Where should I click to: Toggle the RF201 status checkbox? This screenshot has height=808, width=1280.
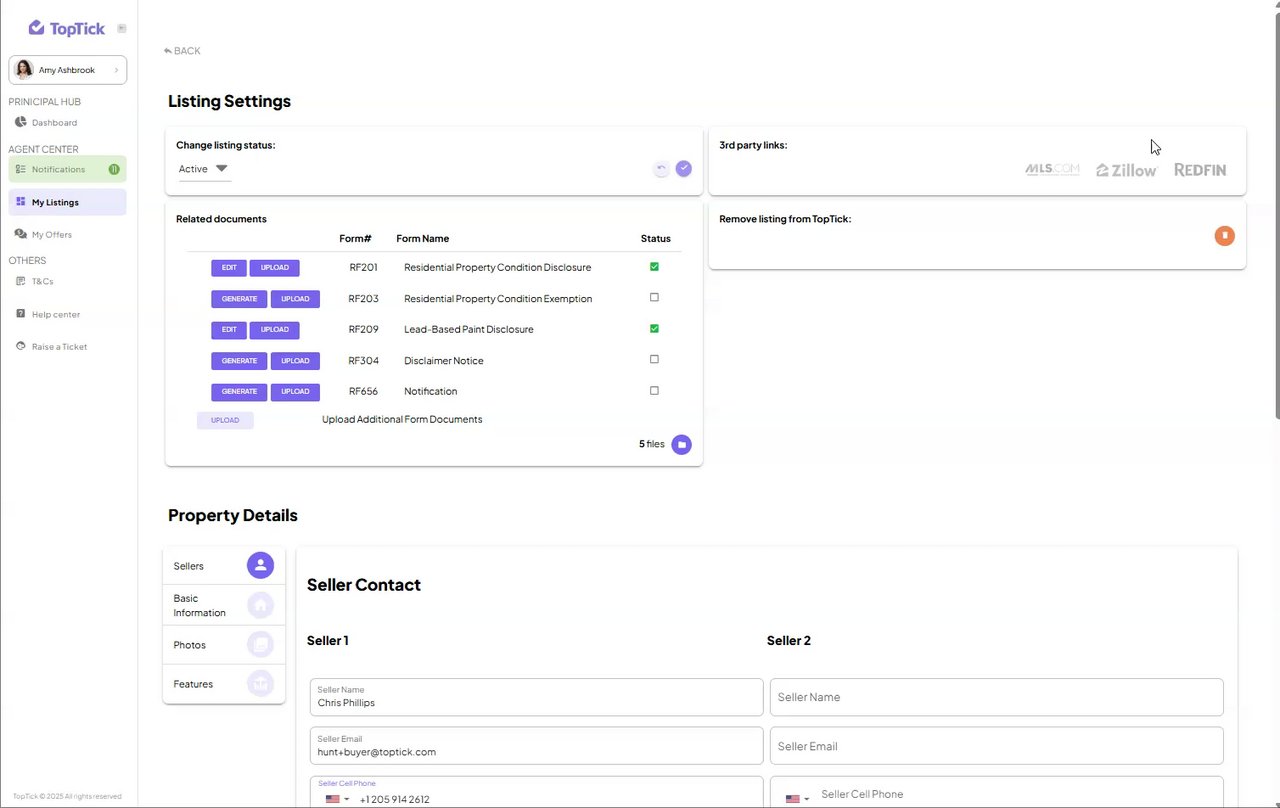click(x=655, y=267)
